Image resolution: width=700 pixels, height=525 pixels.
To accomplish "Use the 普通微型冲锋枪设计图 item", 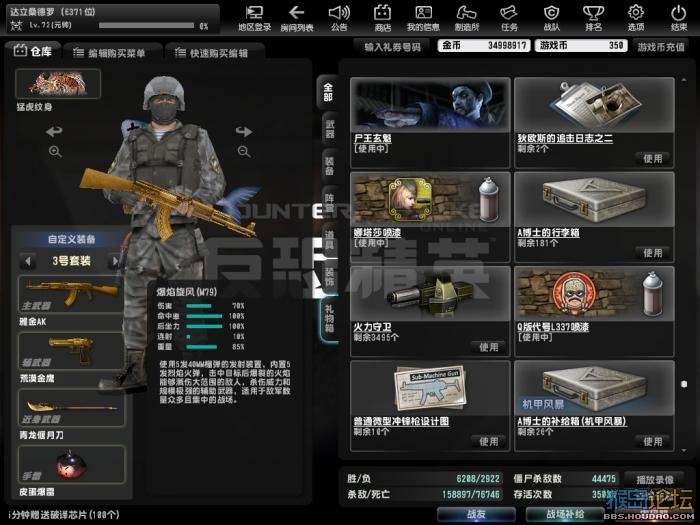I will pos(489,442).
